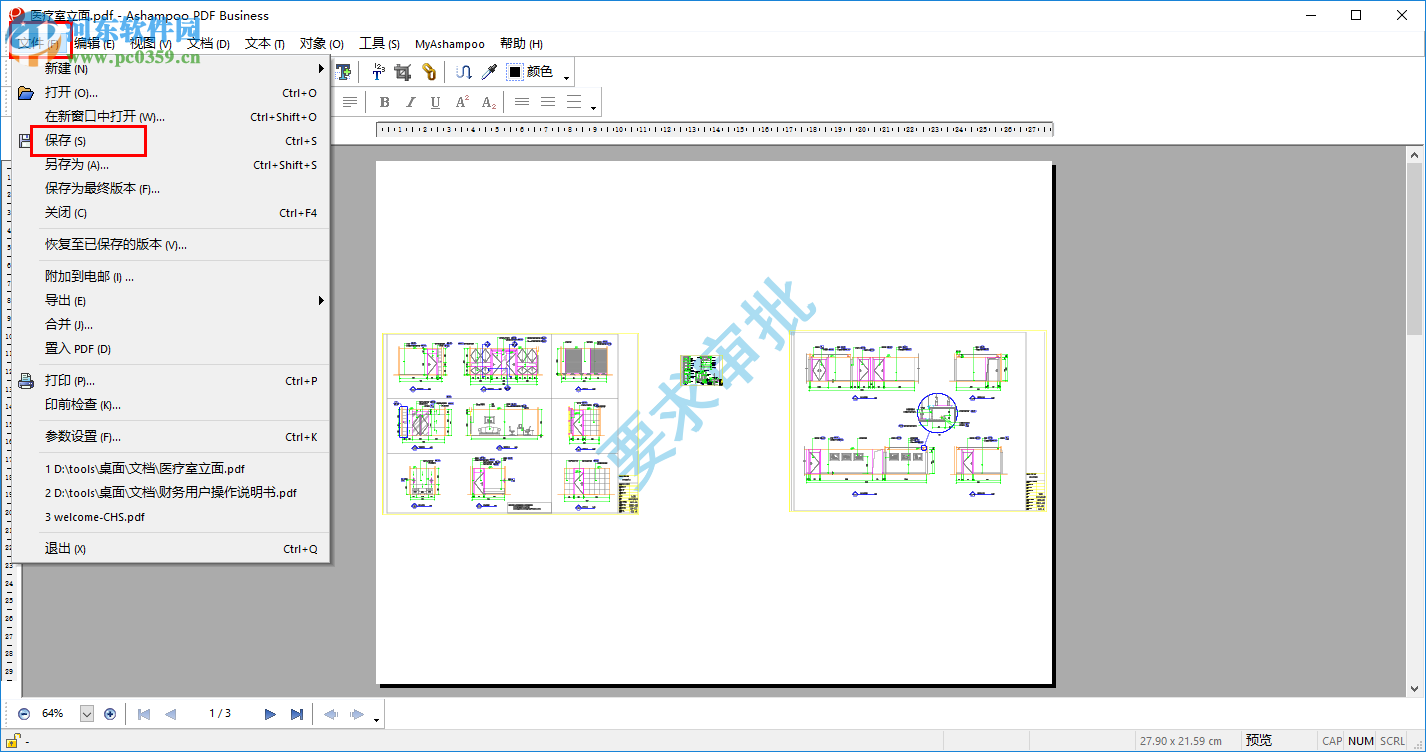
Task: Toggle underline text formatting
Action: coord(435,102)
